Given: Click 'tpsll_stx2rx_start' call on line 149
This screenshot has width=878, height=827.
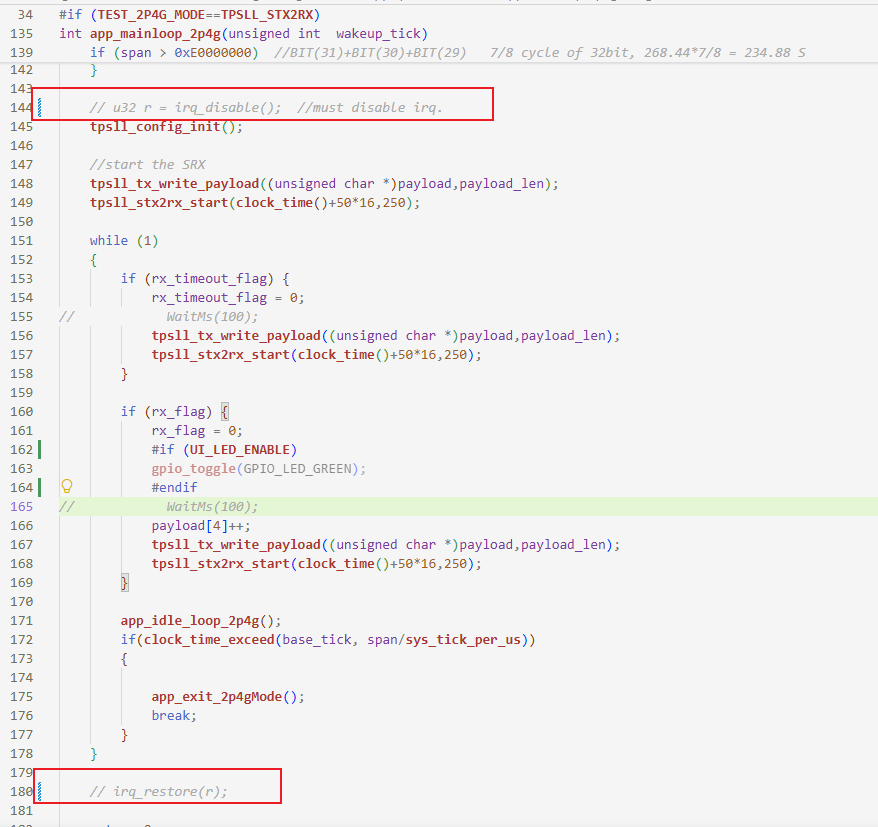Looking at the screenshot, I should (255, 203).
